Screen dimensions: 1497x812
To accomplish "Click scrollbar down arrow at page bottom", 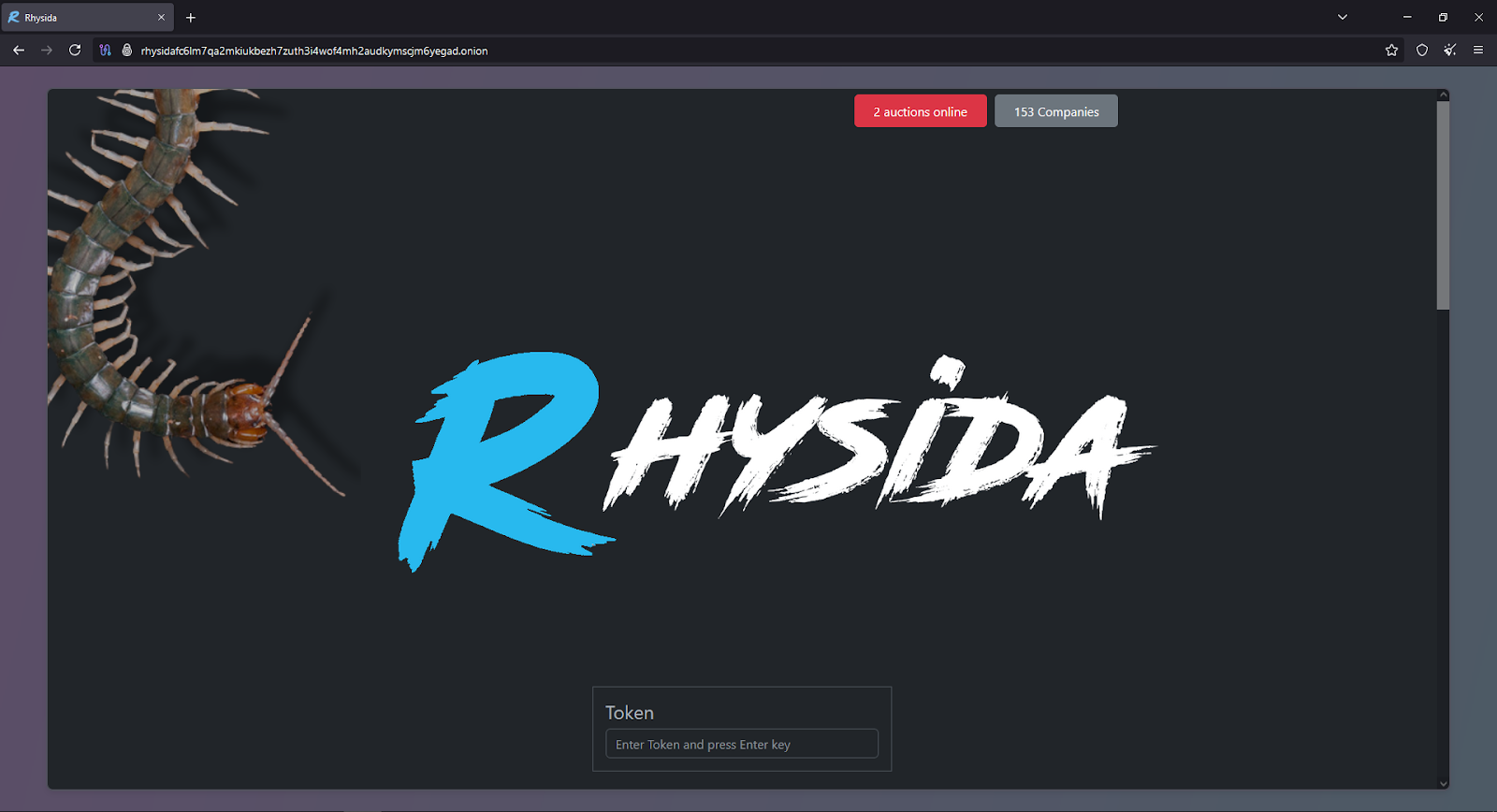I will tap(1443, 784).
